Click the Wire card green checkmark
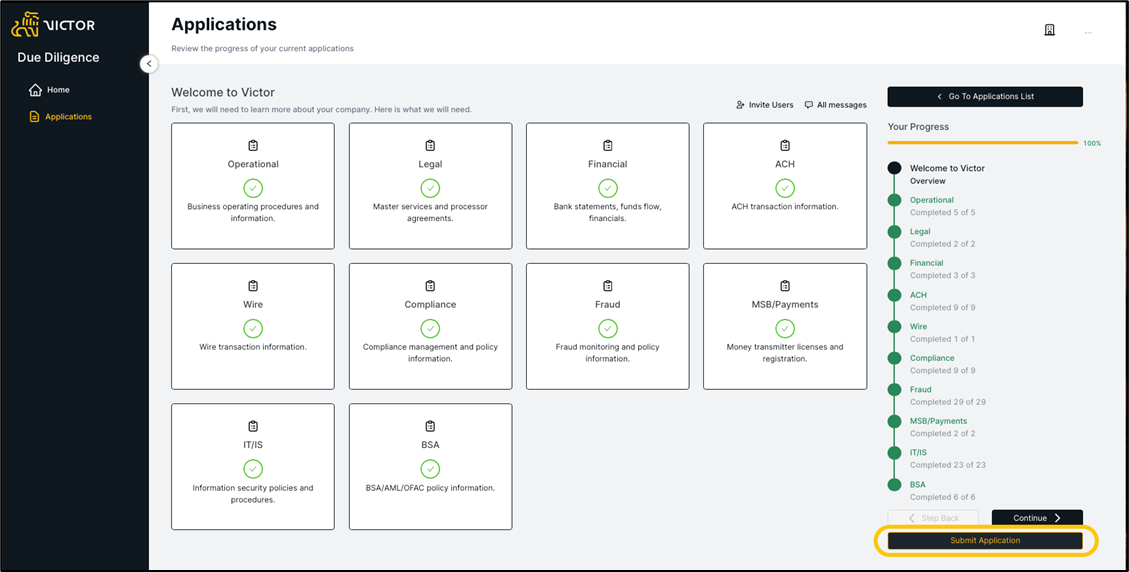This screenshot has height=572, width=1129. tap(253, 329)
